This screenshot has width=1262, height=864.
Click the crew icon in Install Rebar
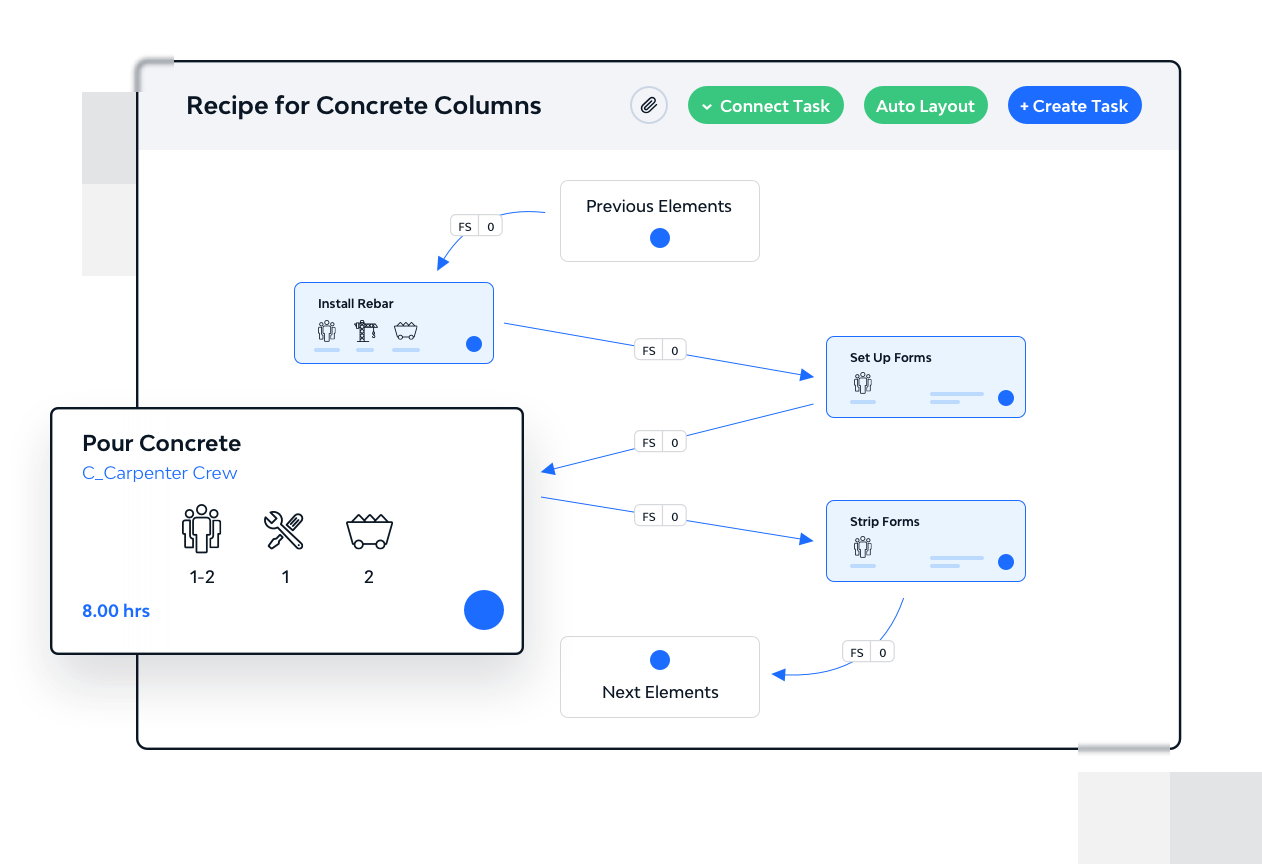[327, 331]
